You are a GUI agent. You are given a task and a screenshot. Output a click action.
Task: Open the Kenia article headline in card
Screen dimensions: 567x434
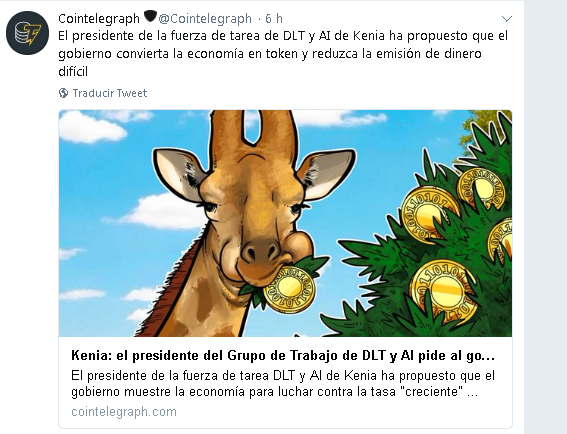point(283,356)
